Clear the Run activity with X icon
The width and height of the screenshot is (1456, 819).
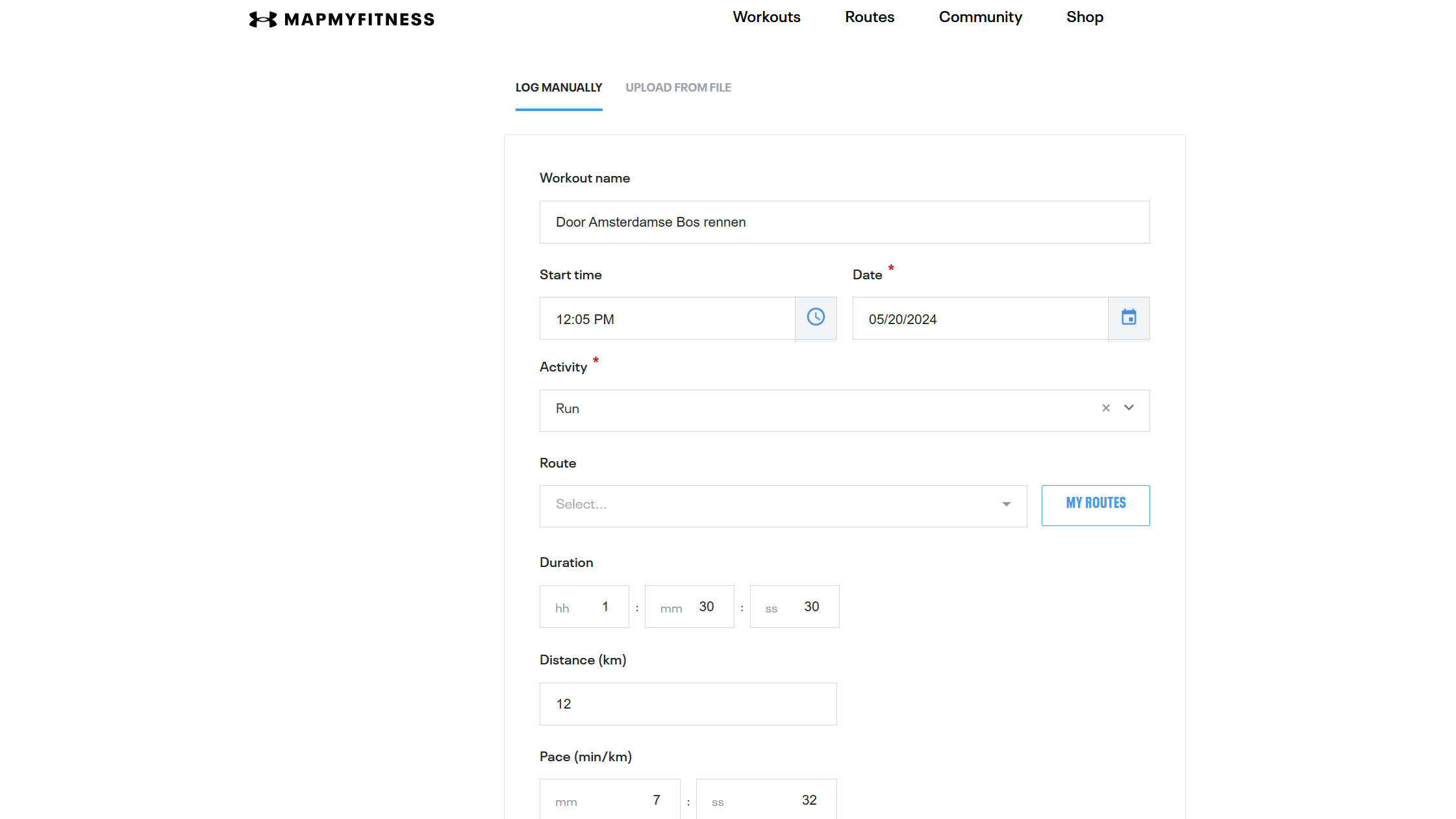click(x=1106, y=409)
